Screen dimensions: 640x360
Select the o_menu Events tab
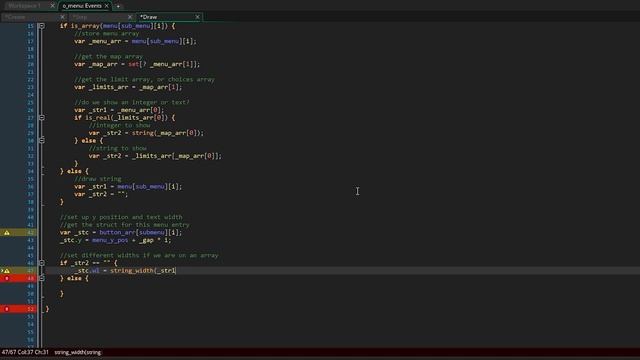click(82, 6)
